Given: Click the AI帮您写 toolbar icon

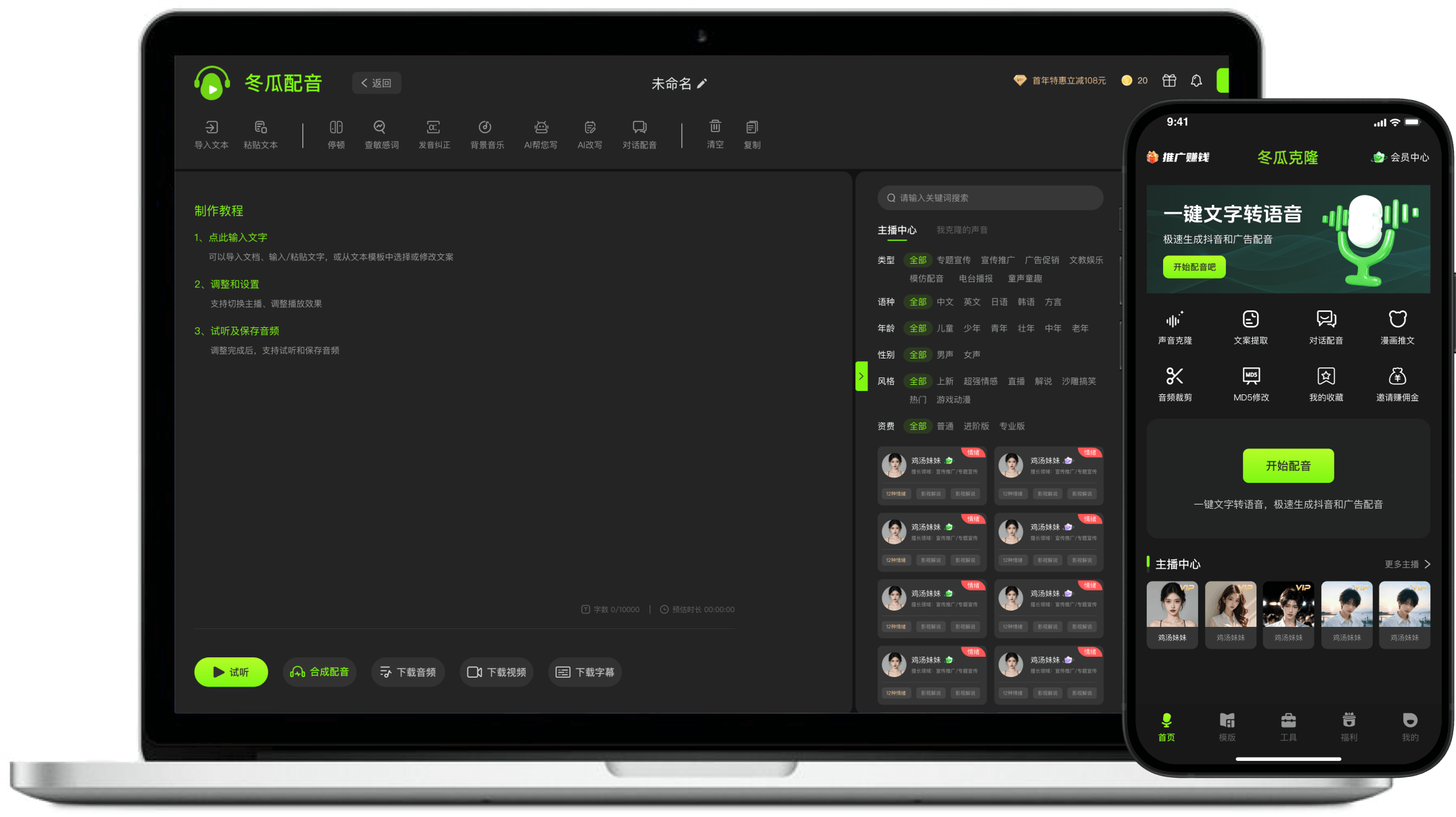Looking at the screenshot, I should pyautogui.click(x=541, y=128).
